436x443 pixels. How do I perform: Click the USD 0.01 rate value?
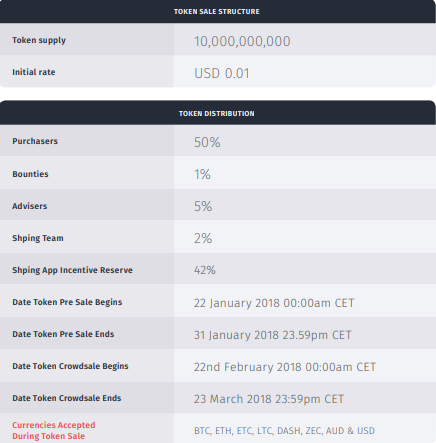coord(222,73)
